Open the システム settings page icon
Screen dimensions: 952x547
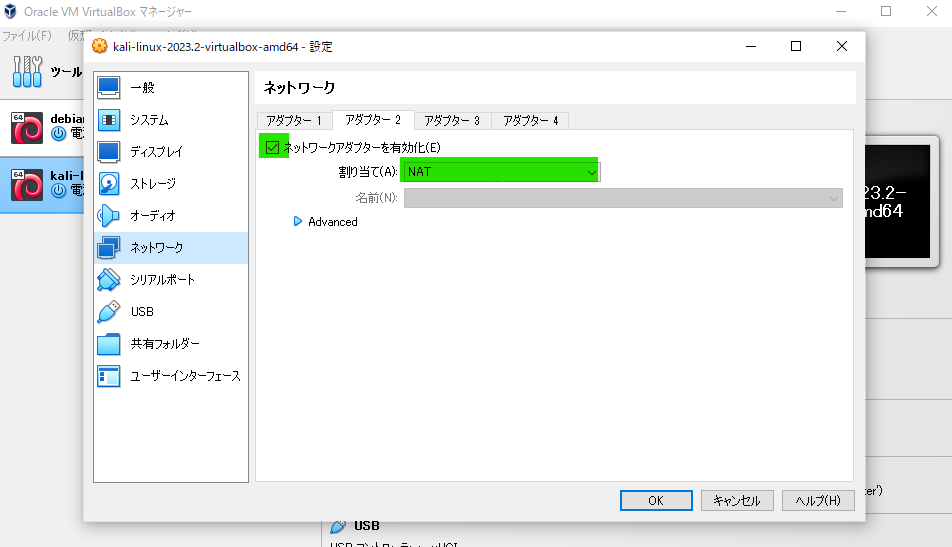pyautogui.click(x=109, y=120)
